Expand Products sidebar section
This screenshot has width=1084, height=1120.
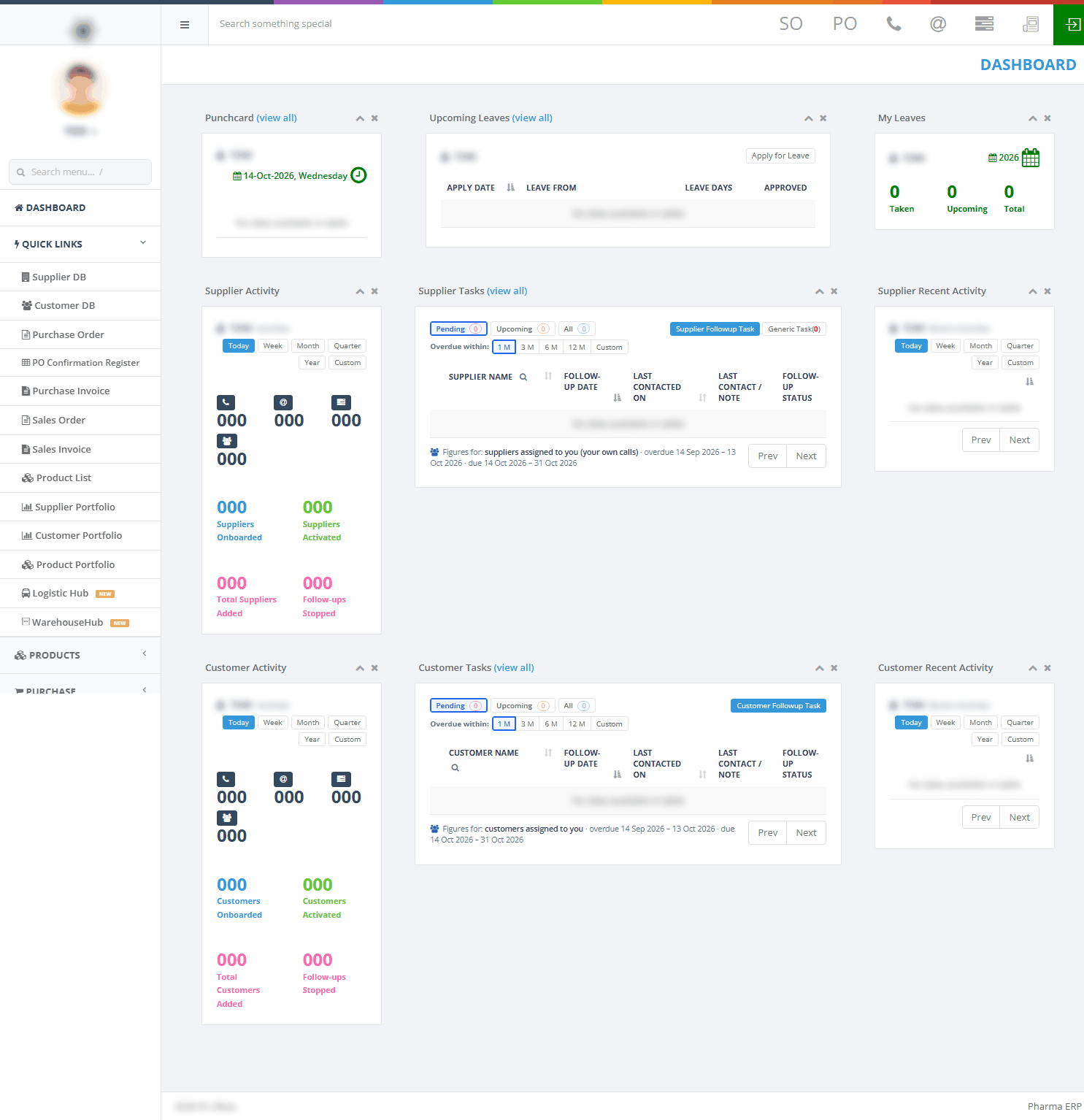tap(80, 655)
